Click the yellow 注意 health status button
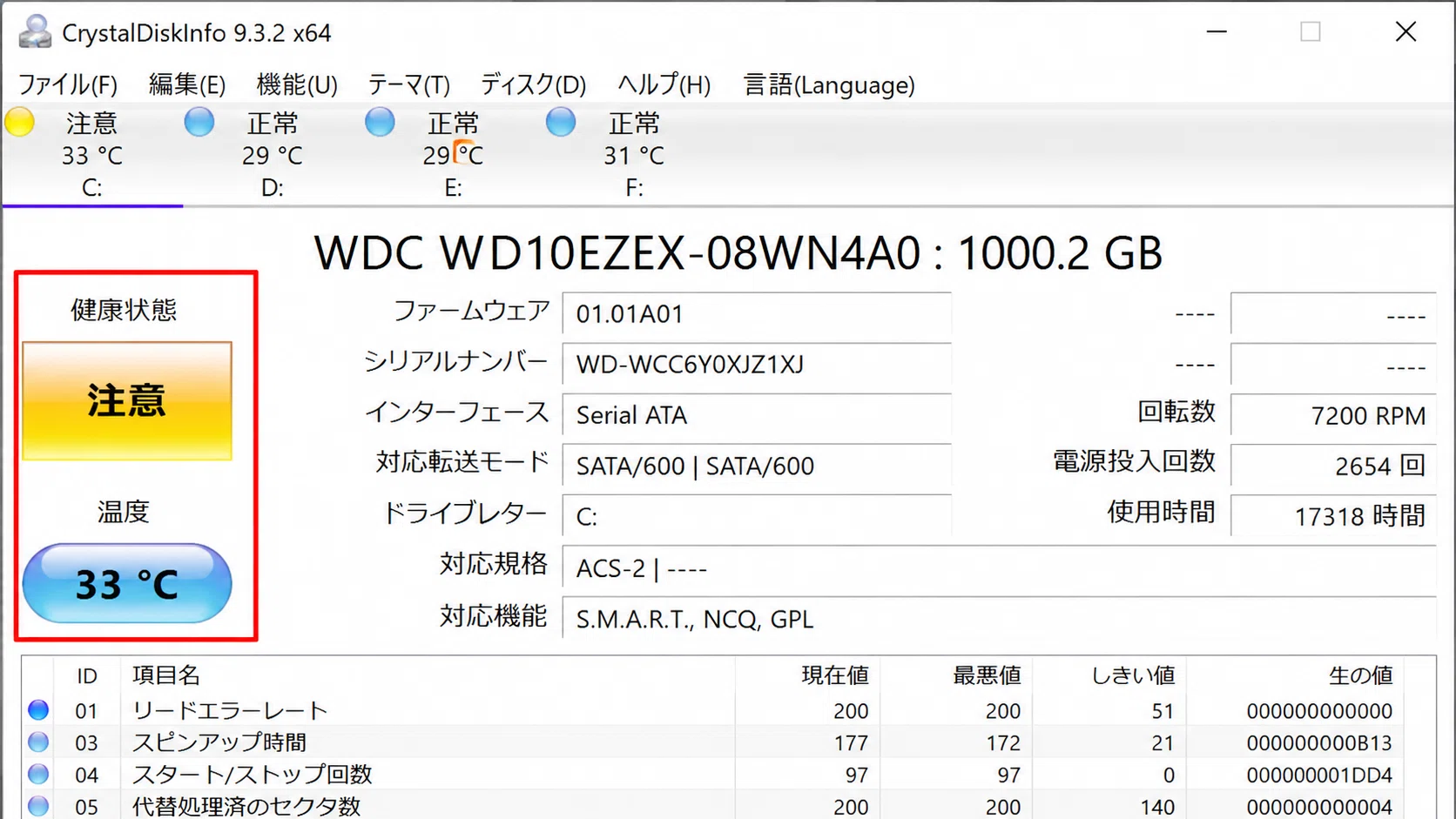 point(127,400)
